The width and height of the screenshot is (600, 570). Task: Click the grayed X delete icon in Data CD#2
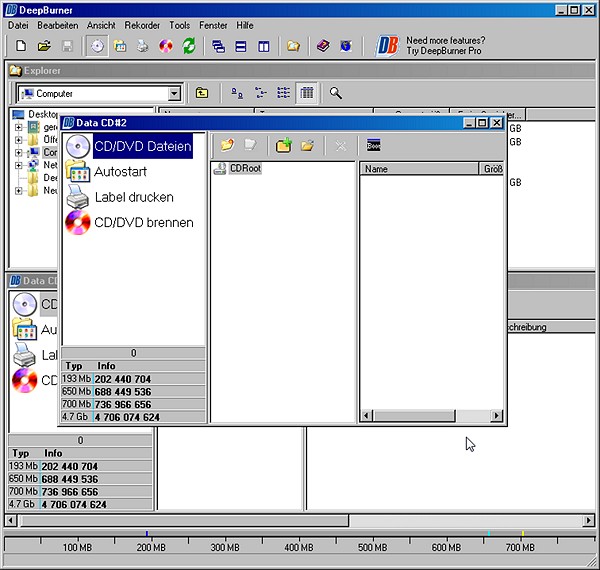point(341,145)
